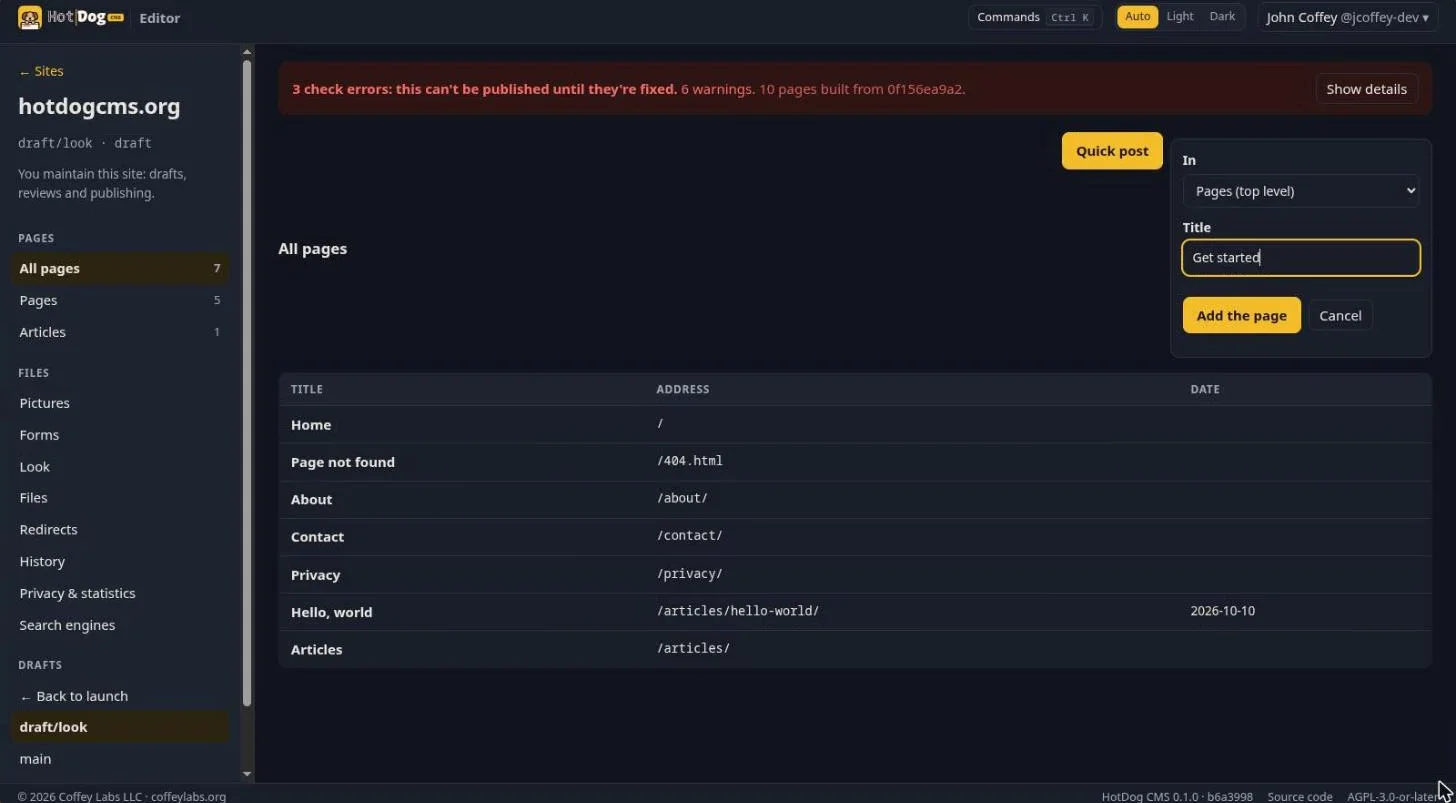Open Pictures in the Files section
This screenshot has width=1456, height=803.
click(44, 403)
